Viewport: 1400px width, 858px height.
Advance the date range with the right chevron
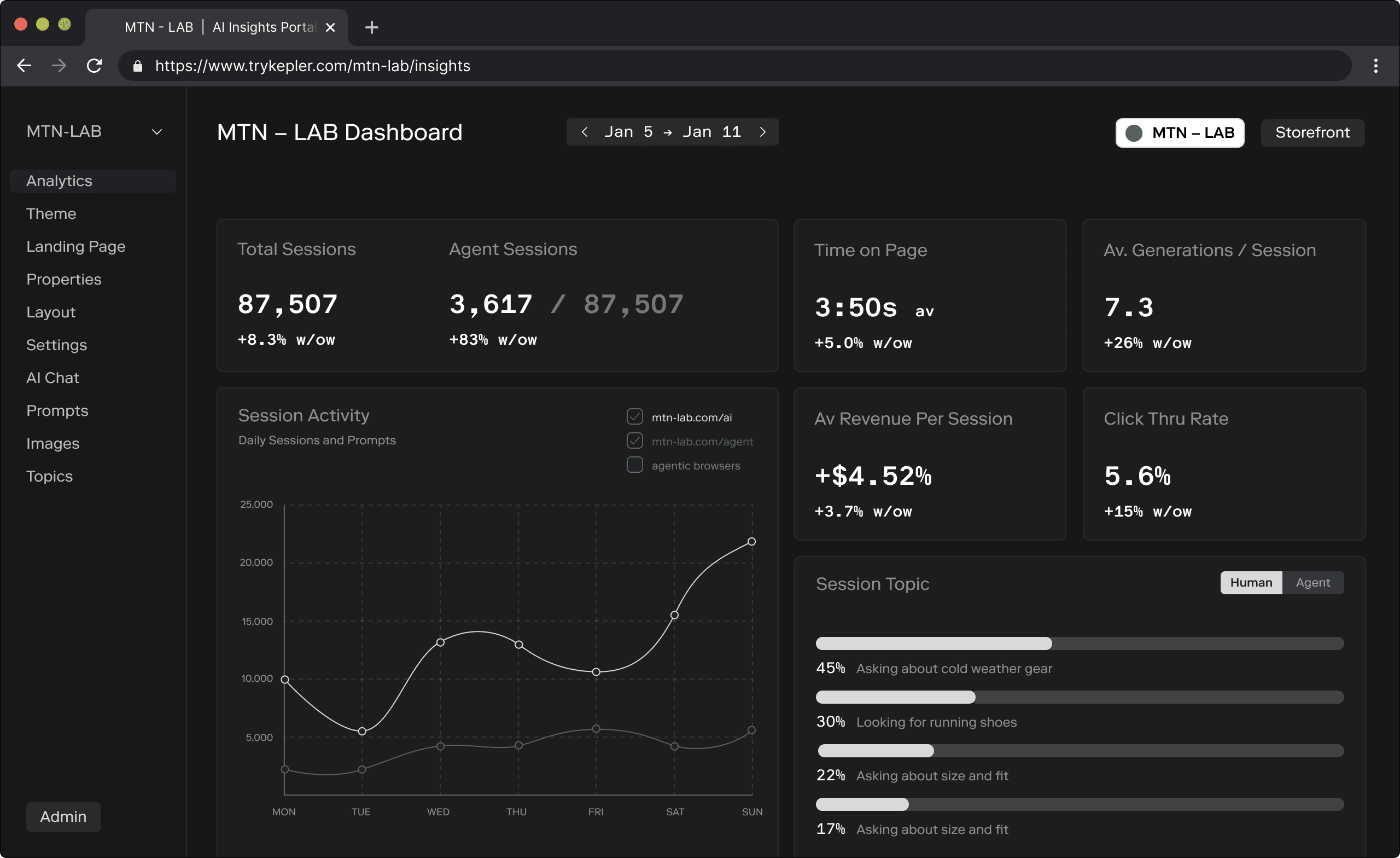[762, 132]
